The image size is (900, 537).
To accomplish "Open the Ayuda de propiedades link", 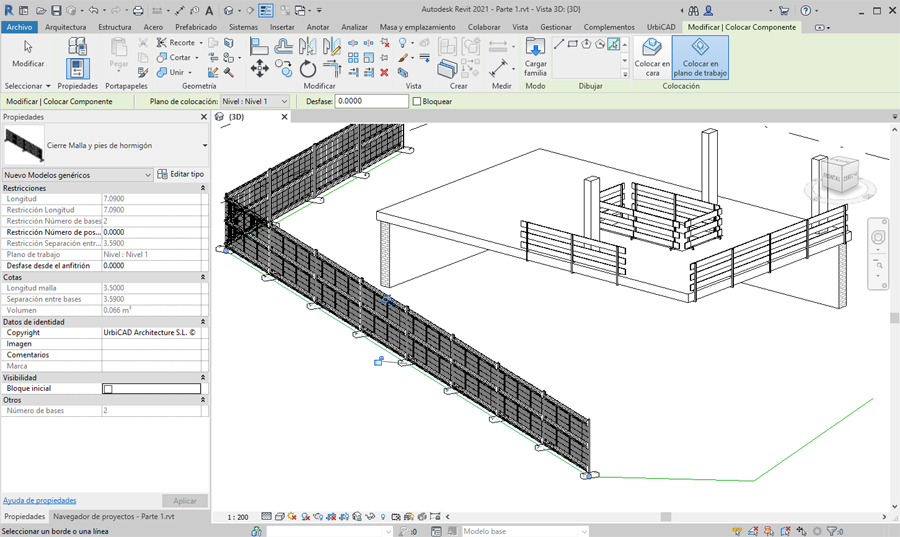I will click(40, 500).
